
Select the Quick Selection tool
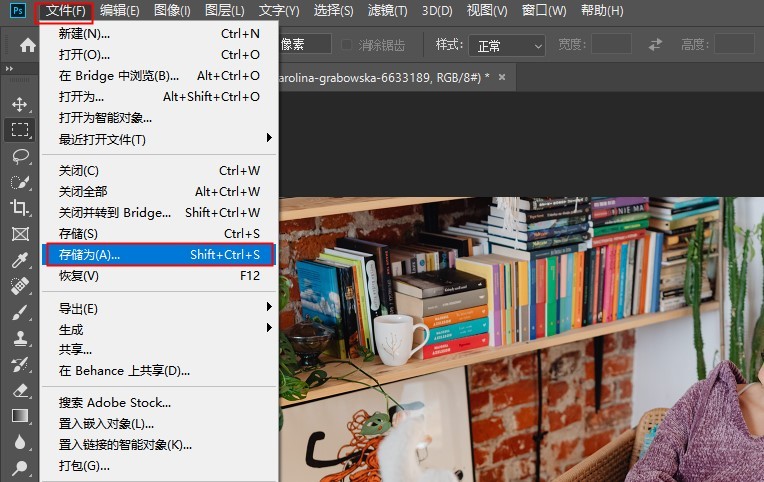(x=19, y=182)
